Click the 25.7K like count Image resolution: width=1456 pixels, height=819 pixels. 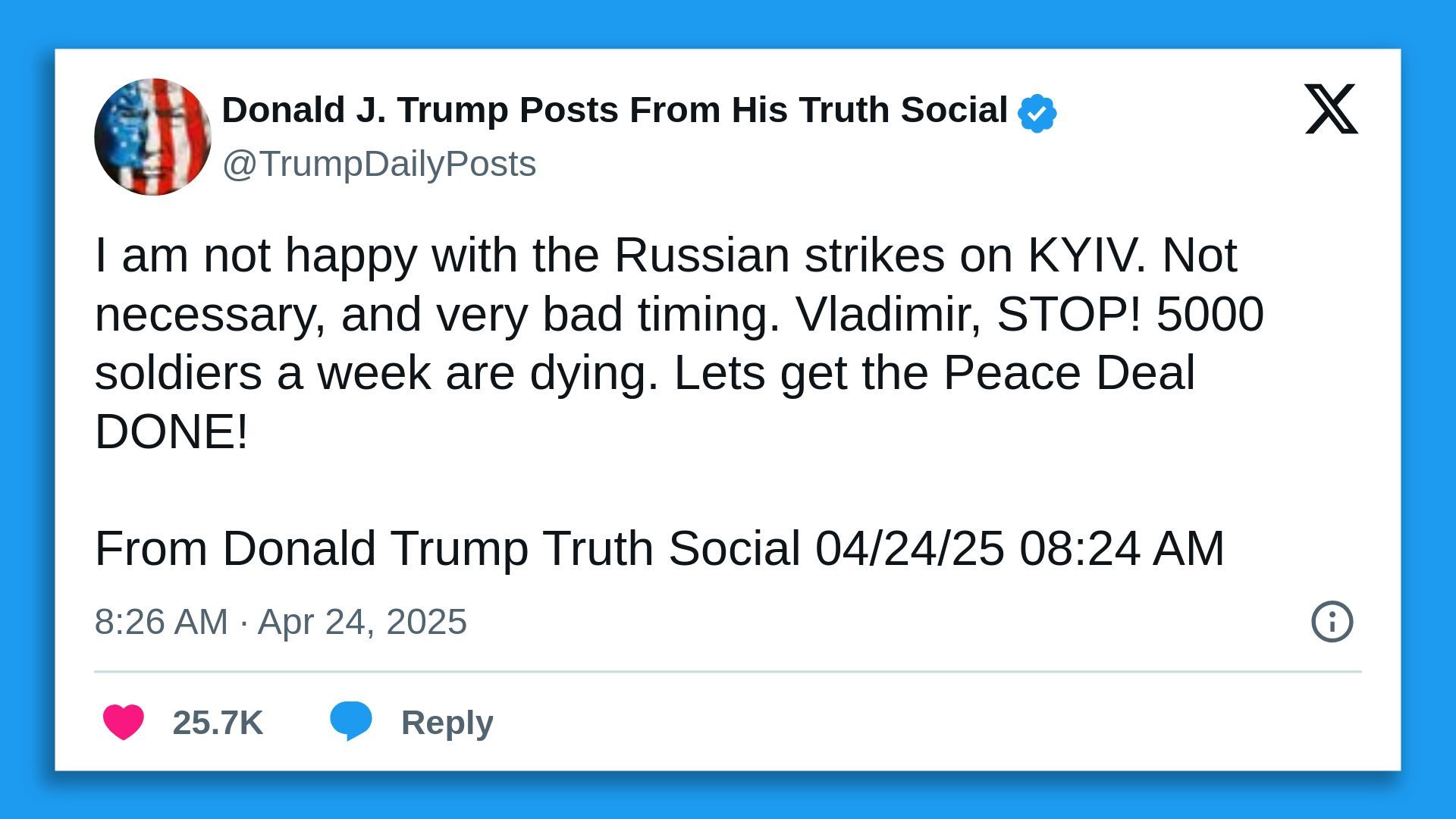pos(218,723)
